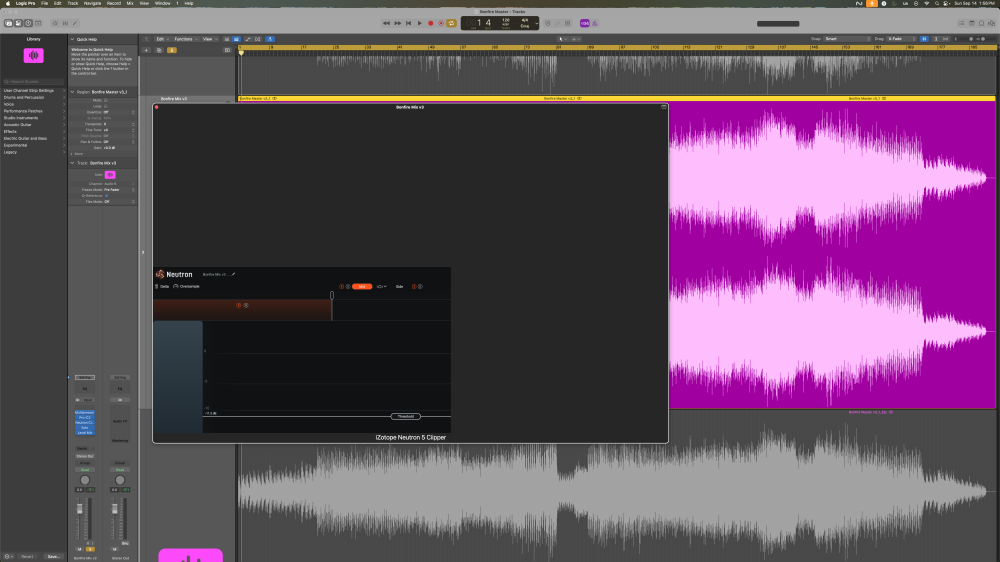Click the pink track icon in inspector
Screen dimensions: 1000x562
(110, 175)
